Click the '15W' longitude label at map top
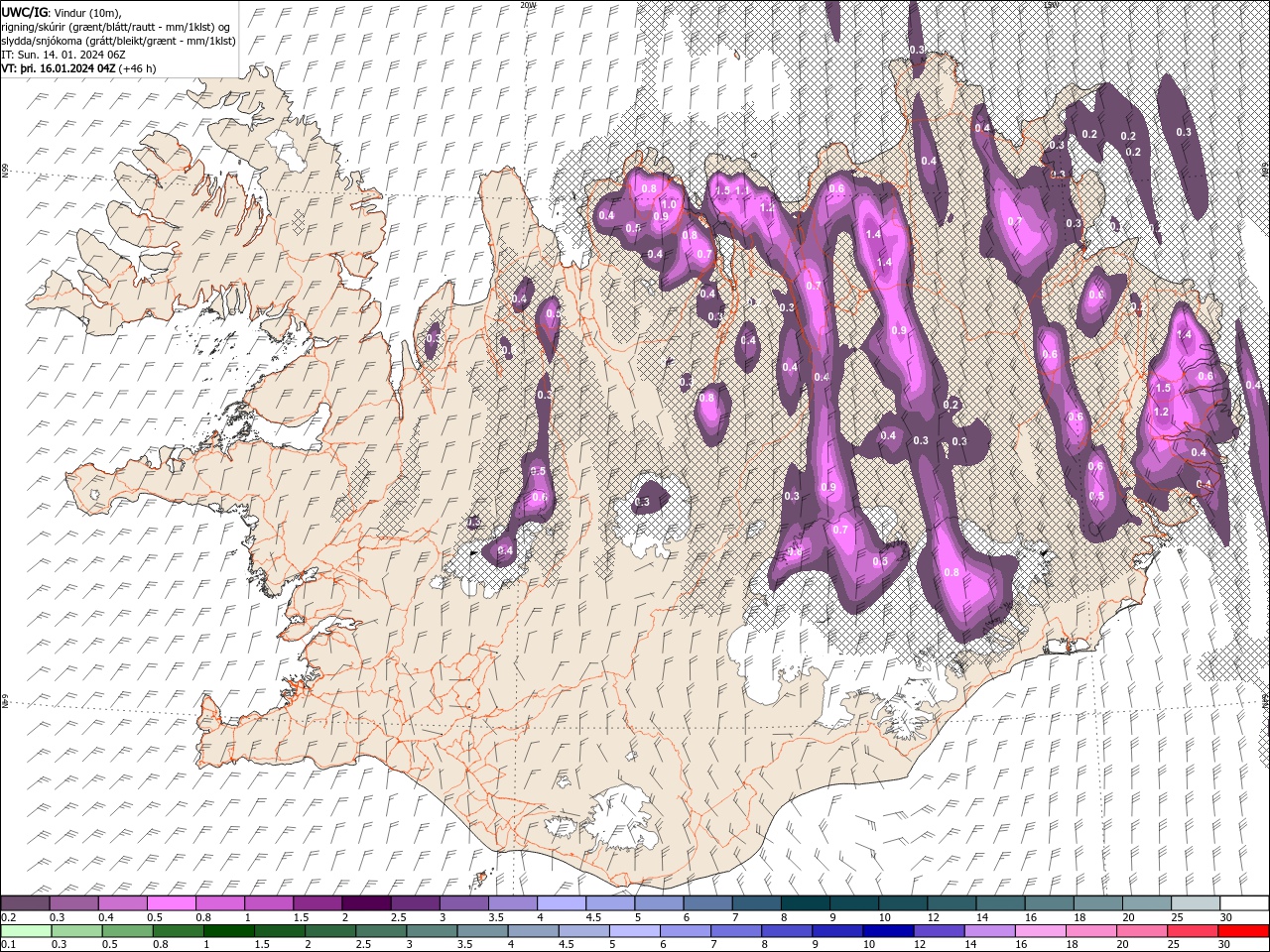1270x952 pixels. click(1051, 5)
